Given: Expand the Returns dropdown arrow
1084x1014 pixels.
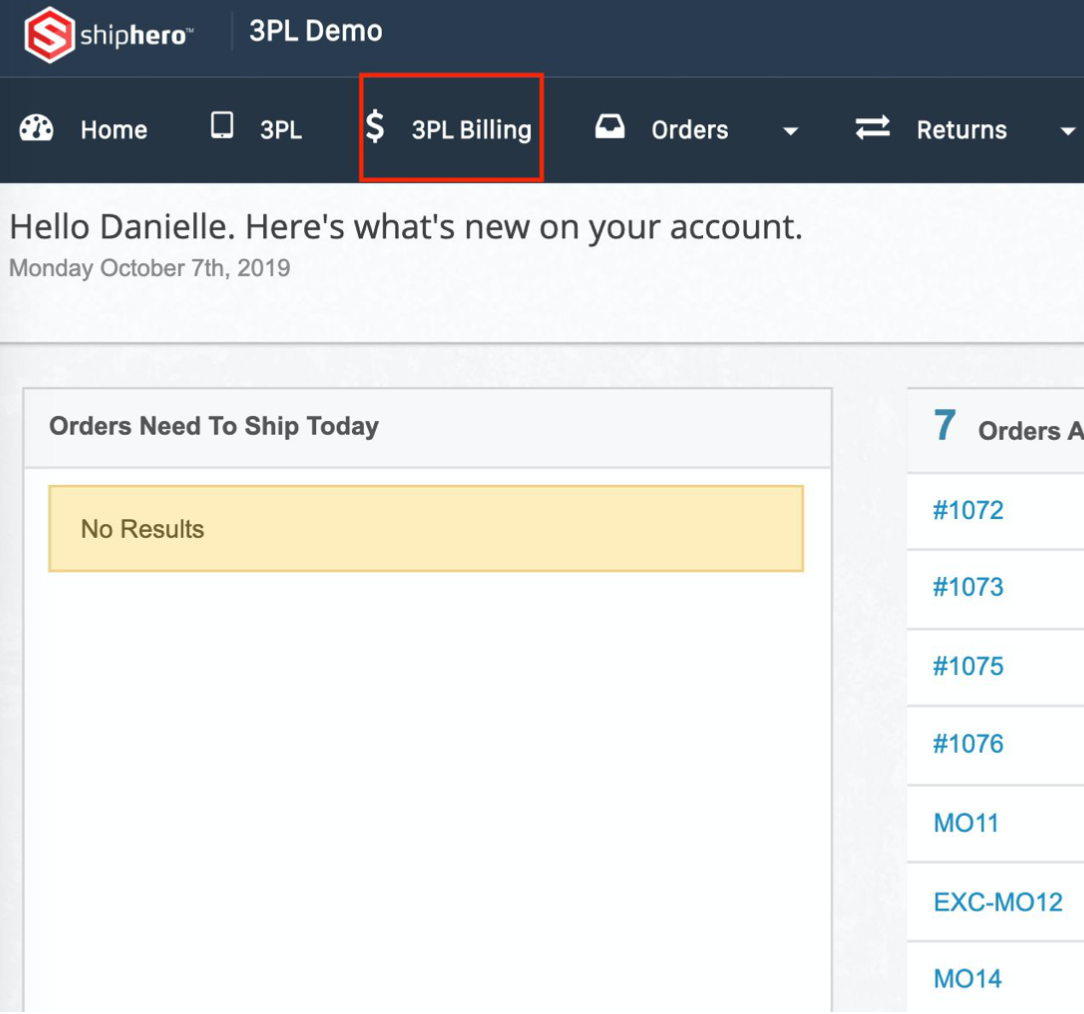Looking at the screenshot, I should click(1067, 131).
